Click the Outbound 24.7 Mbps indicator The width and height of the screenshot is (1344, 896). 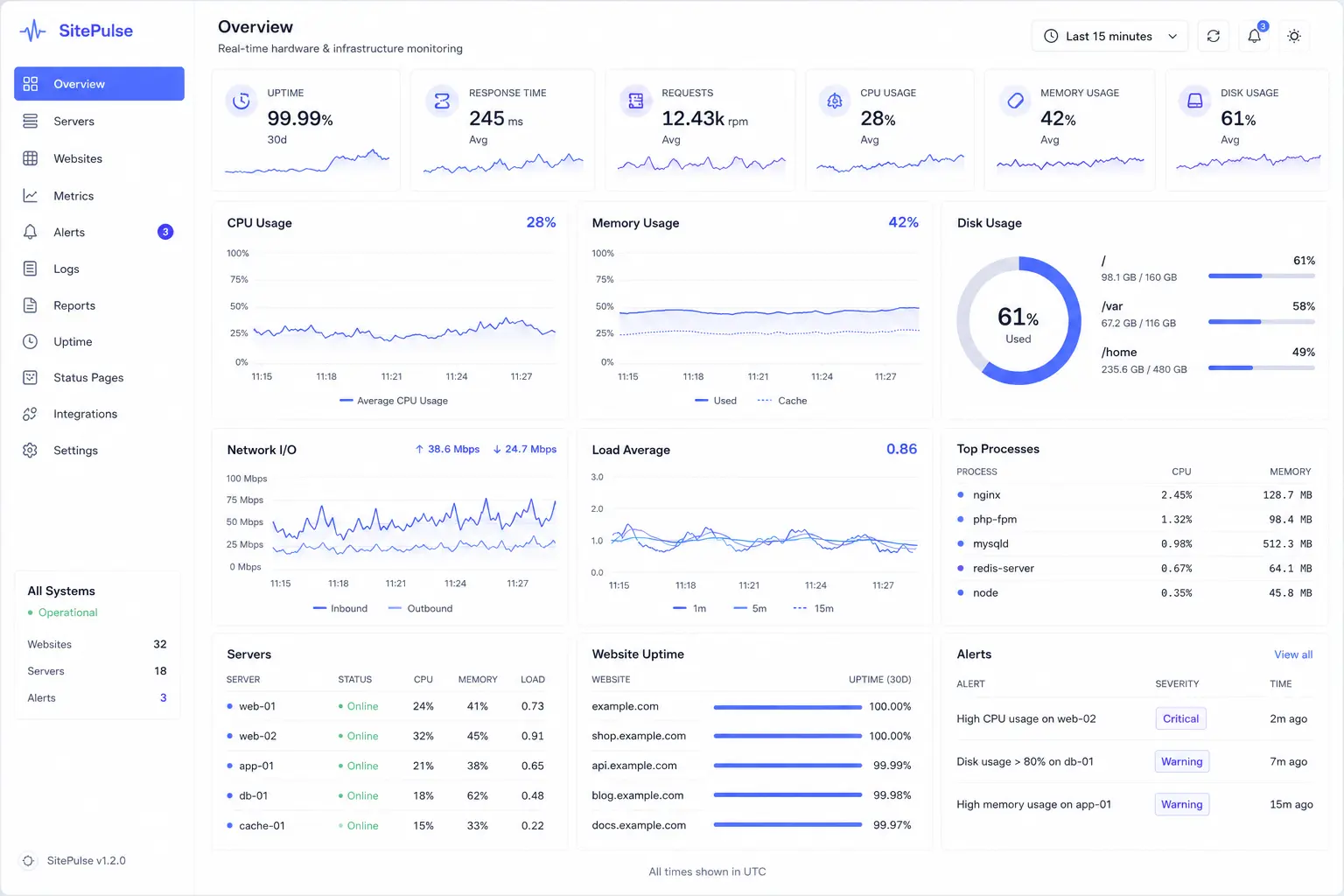coord(525,449)
